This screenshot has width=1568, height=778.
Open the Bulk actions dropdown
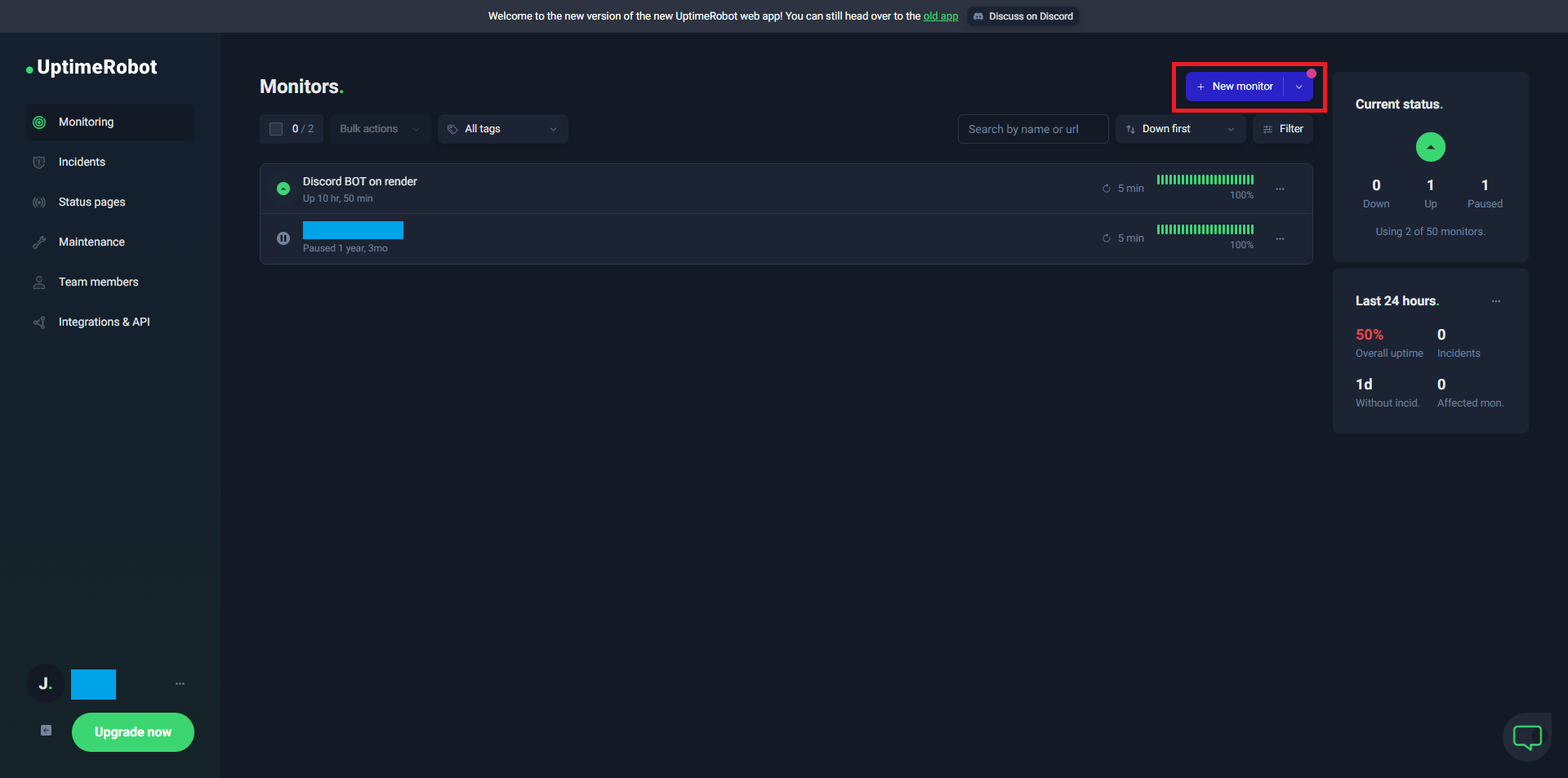380,129
